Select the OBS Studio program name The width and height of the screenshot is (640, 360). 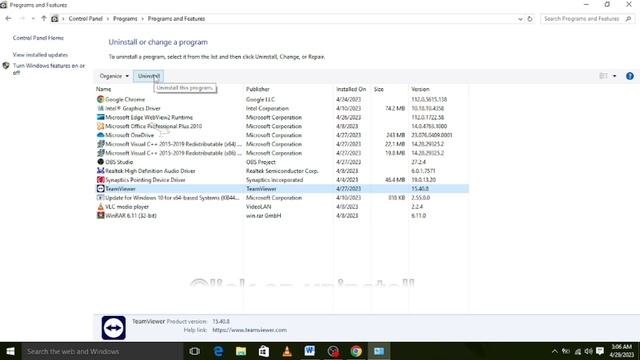119,162
